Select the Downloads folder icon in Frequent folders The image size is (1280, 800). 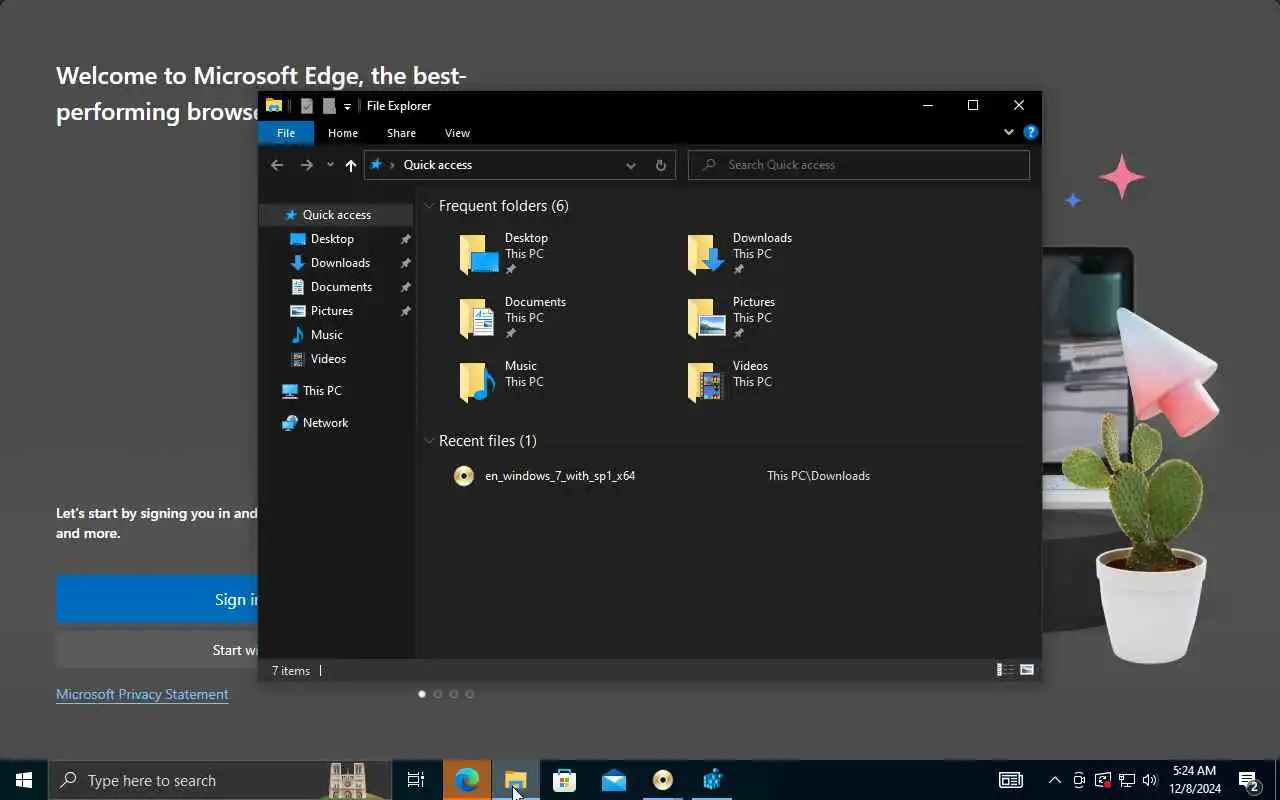[x=706, y=254]
